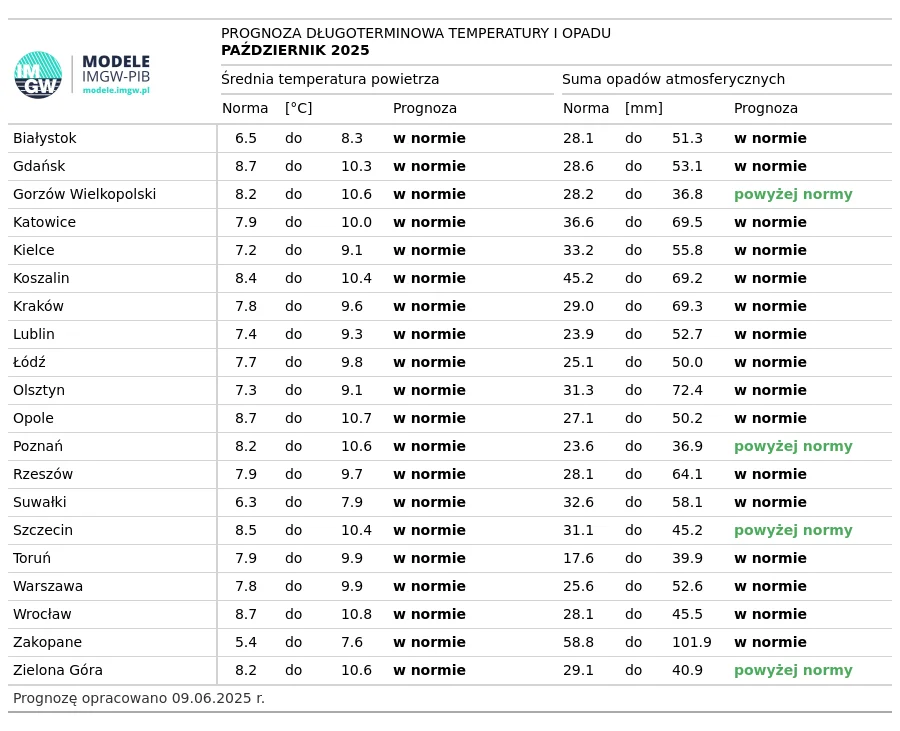
Task: Click the temperature unit label [°C]
Action: click(298, 108)
